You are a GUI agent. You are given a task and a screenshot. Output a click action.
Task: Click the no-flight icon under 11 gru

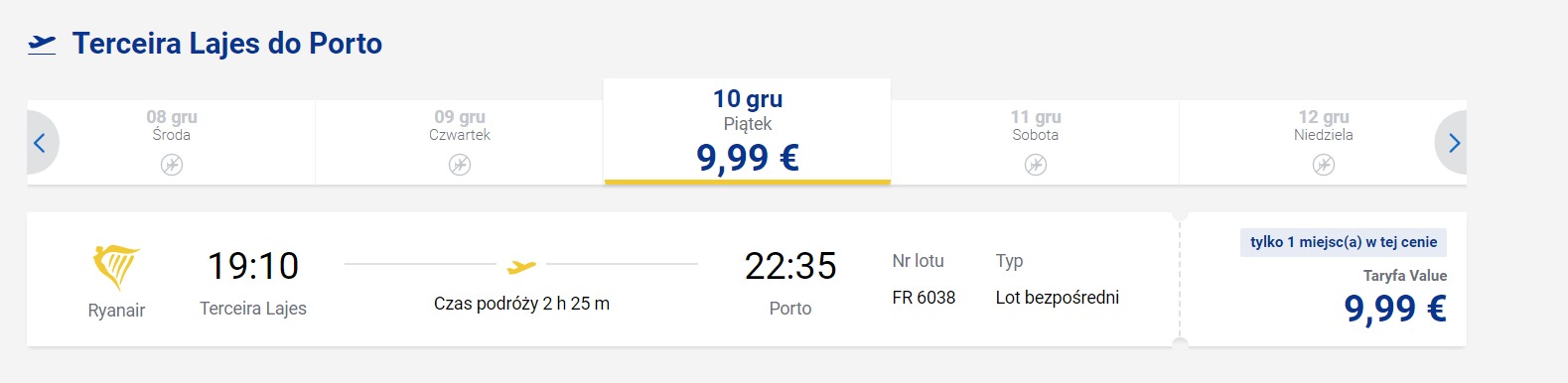click(x=1036, y=165)
